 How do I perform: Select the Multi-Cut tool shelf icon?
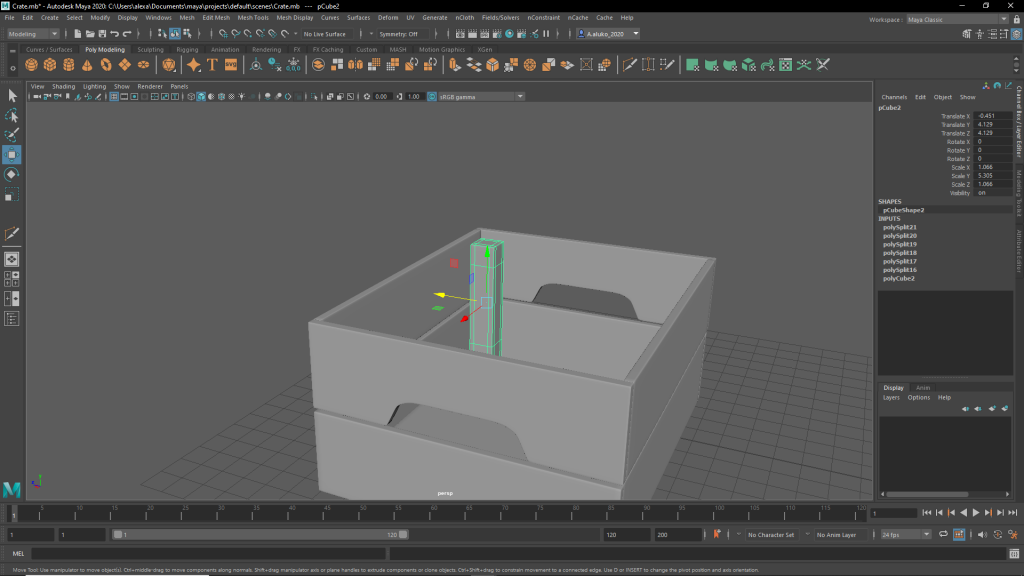pyautogui.click(x=630, y=65)
